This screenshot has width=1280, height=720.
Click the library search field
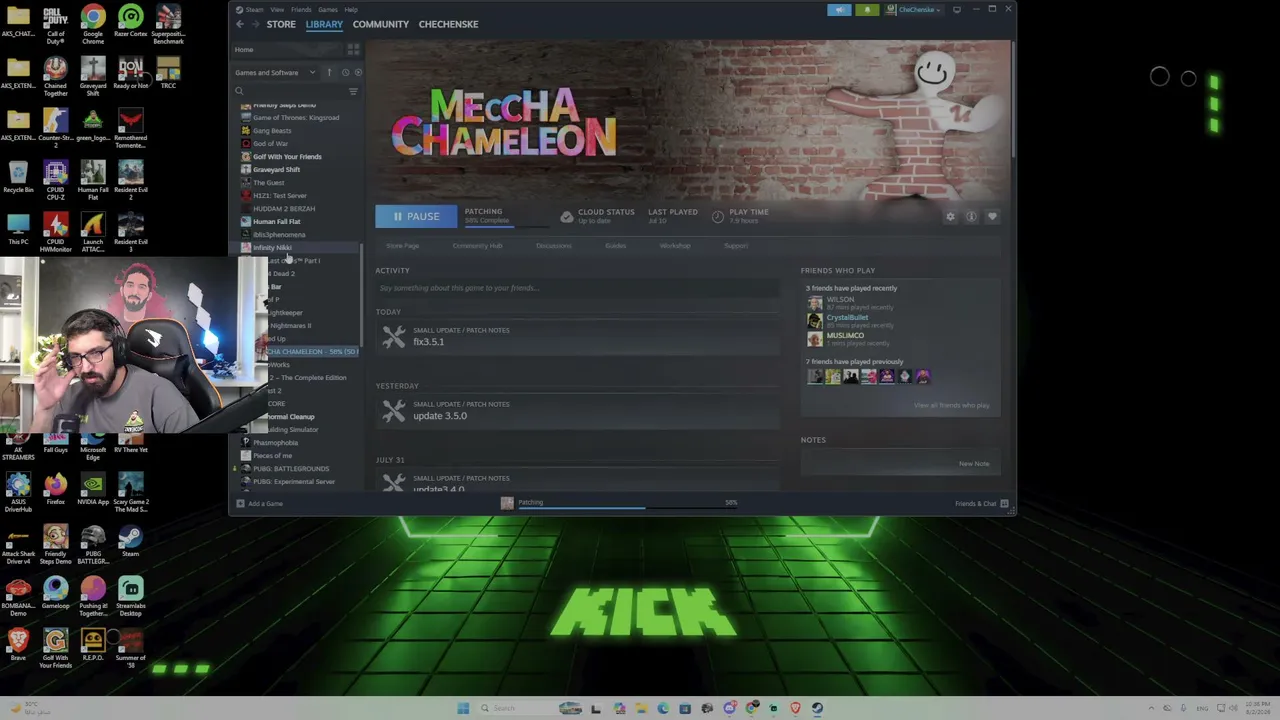289,91
